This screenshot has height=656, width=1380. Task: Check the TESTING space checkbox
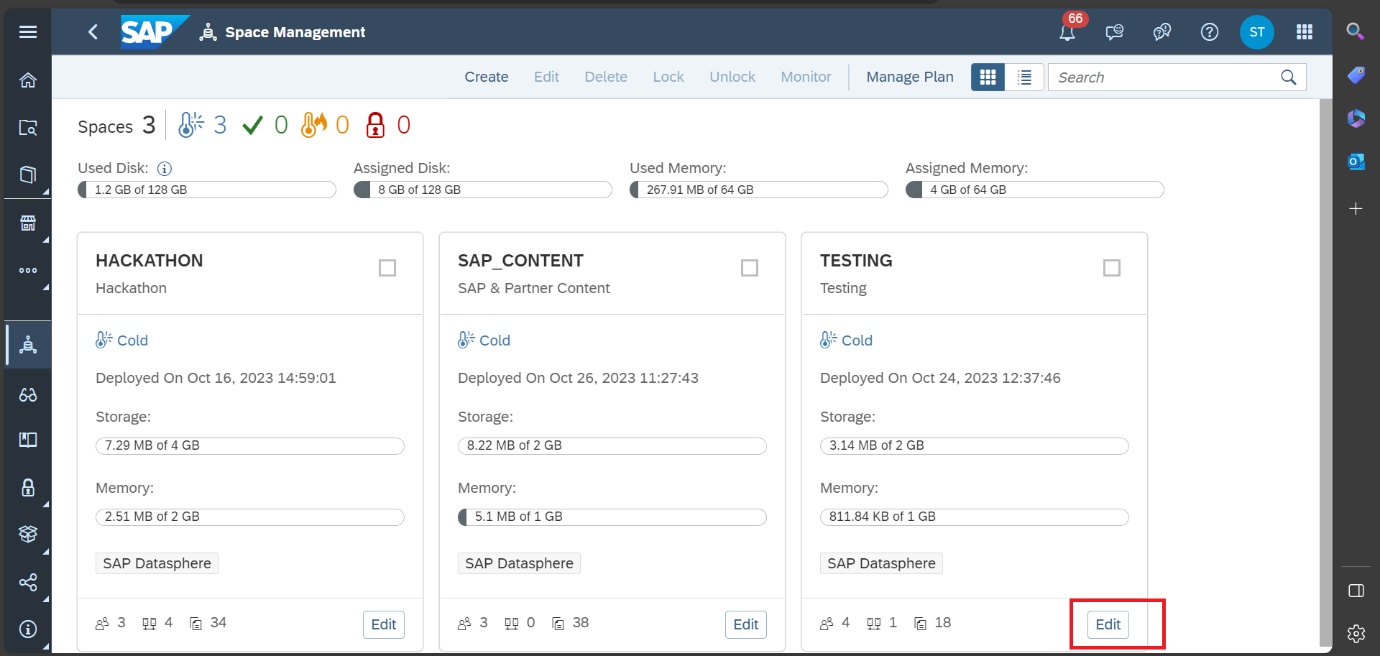1111,268
